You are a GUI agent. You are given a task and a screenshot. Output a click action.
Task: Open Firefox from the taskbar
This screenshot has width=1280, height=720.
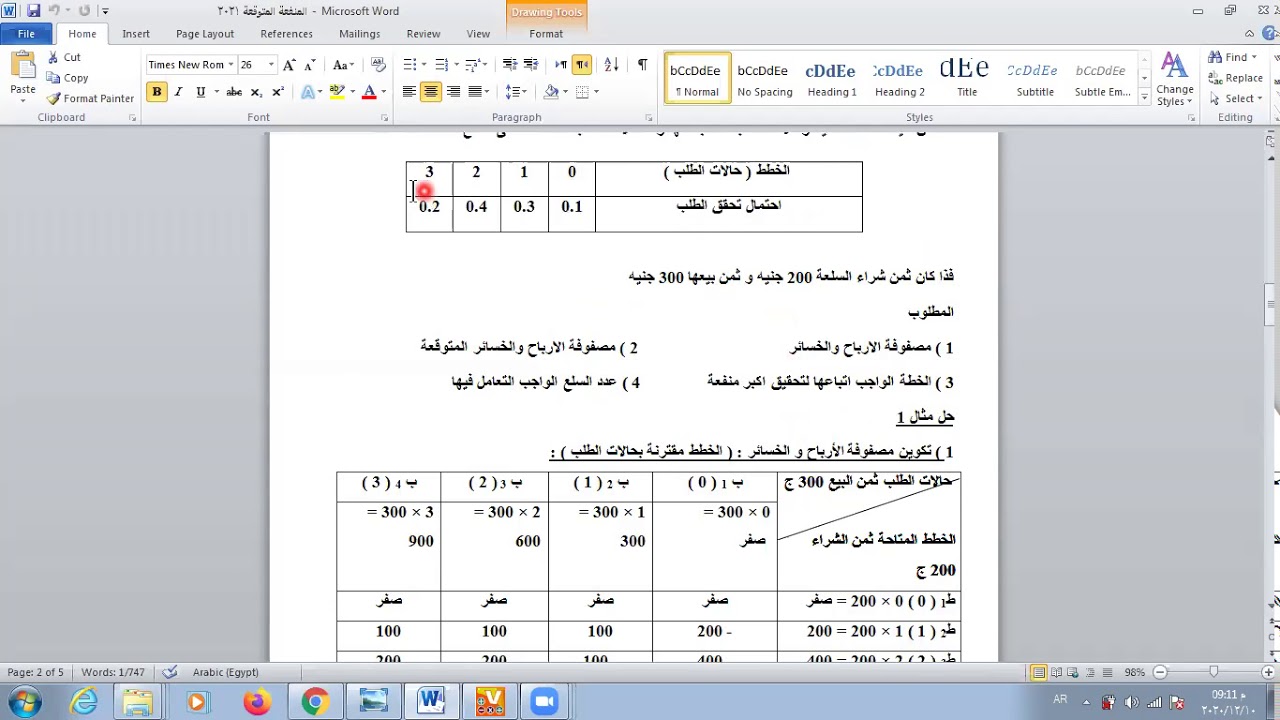coord(257,702)
